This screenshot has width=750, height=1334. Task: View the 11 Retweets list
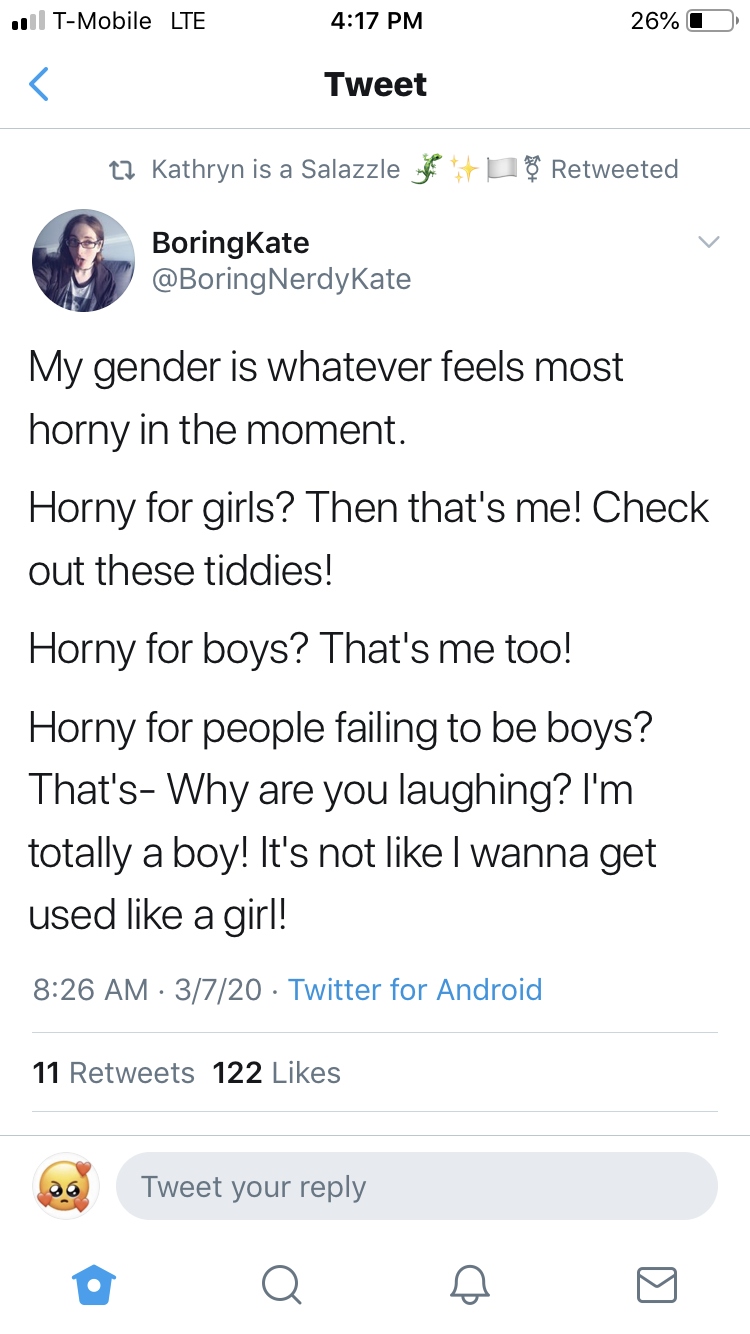[113, 1073]
